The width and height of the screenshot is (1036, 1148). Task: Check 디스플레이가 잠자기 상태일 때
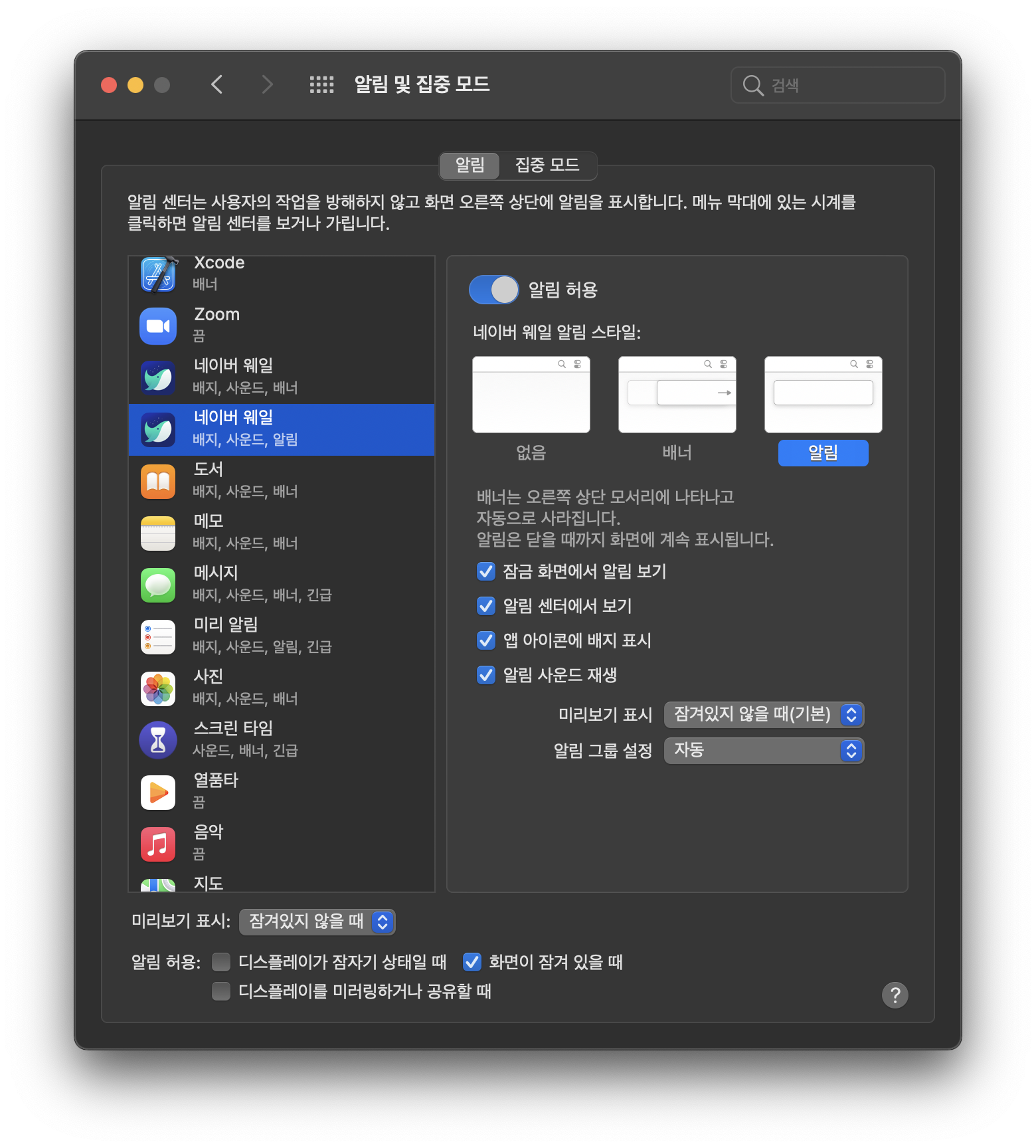(221, 962)
